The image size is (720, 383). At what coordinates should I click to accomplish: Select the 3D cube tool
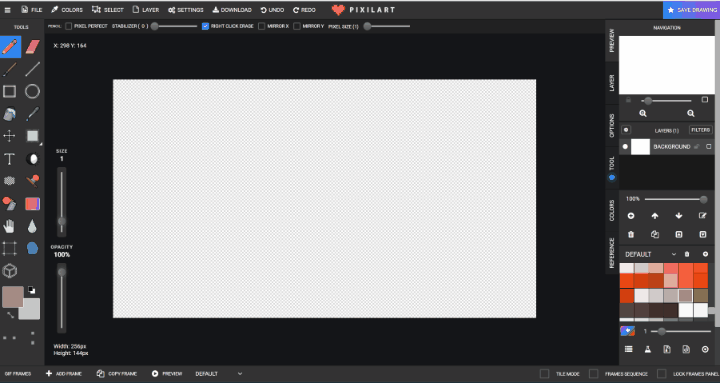(10, 271)
